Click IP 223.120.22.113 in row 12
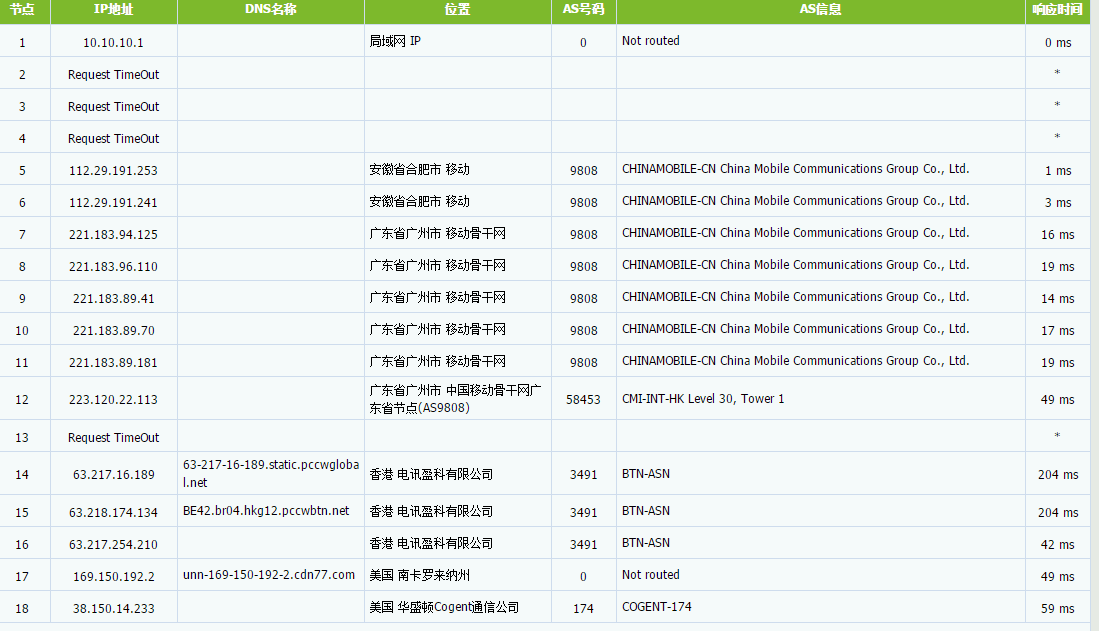This screenshot has width=1099, height=631. tap(114, 400)
